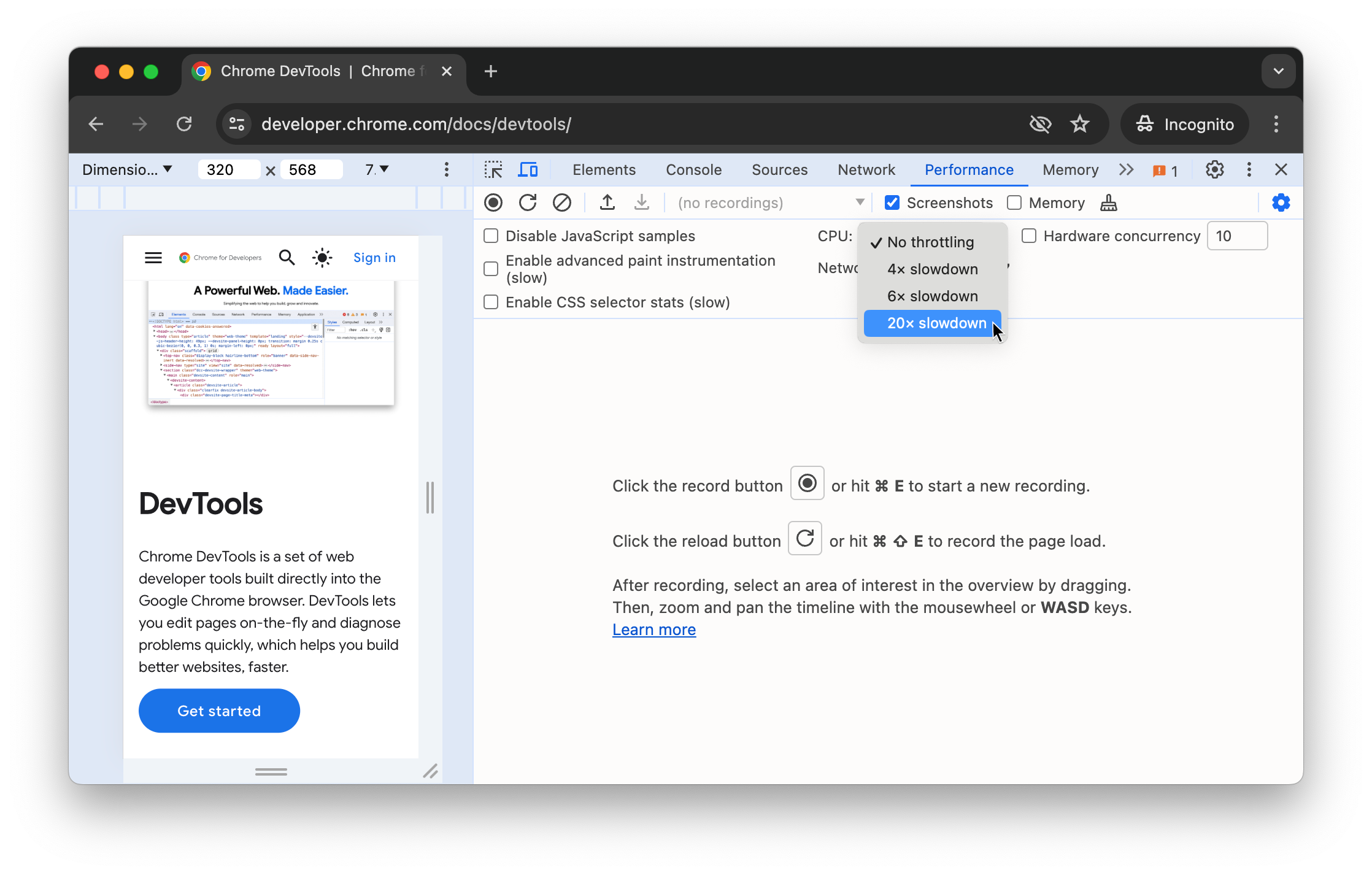Enable the Memory checkbox in Performance
Image resolution: width=1372 pixels, height=875 pixels.
tap(1014, 202)
